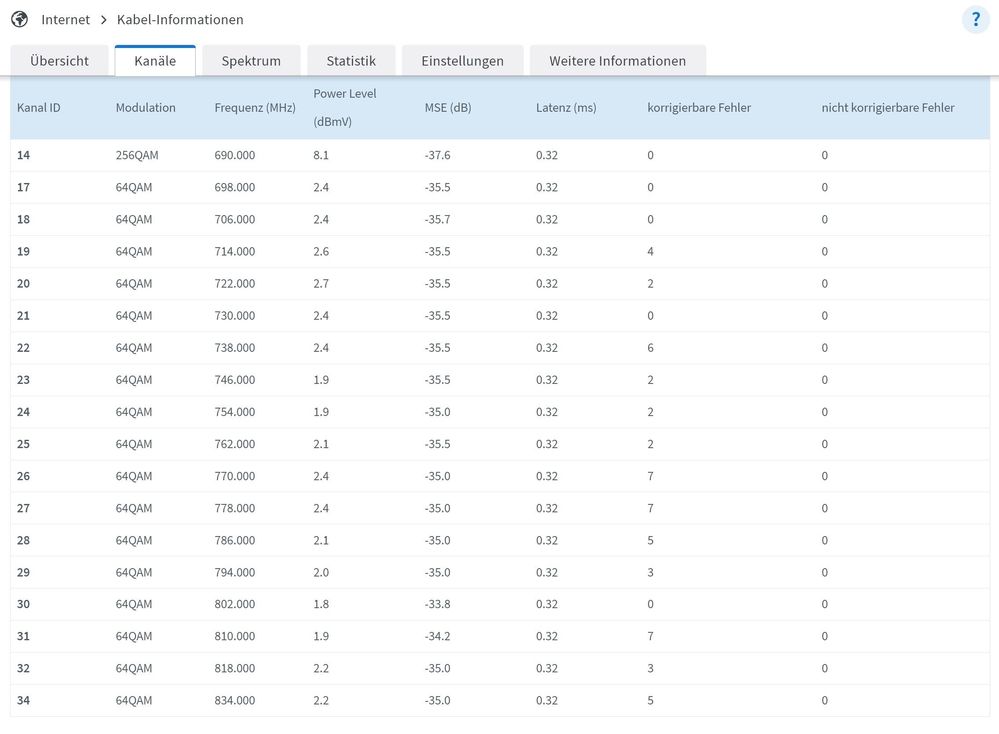The image size is (999, 734).
Task: Switch to the Übersicht tab
Action: pos(59,61)
